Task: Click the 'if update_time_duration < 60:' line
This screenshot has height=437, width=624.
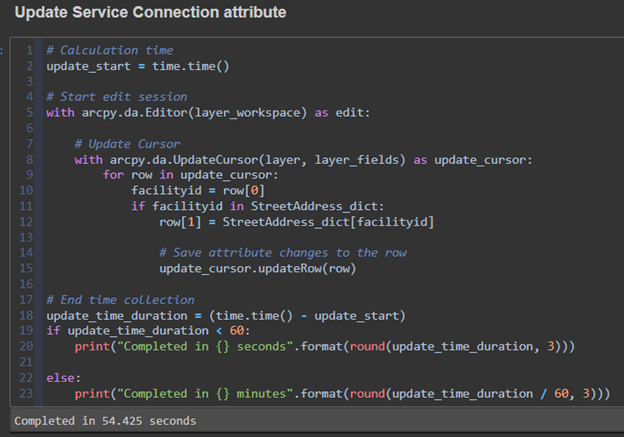Action: (148, 331)
